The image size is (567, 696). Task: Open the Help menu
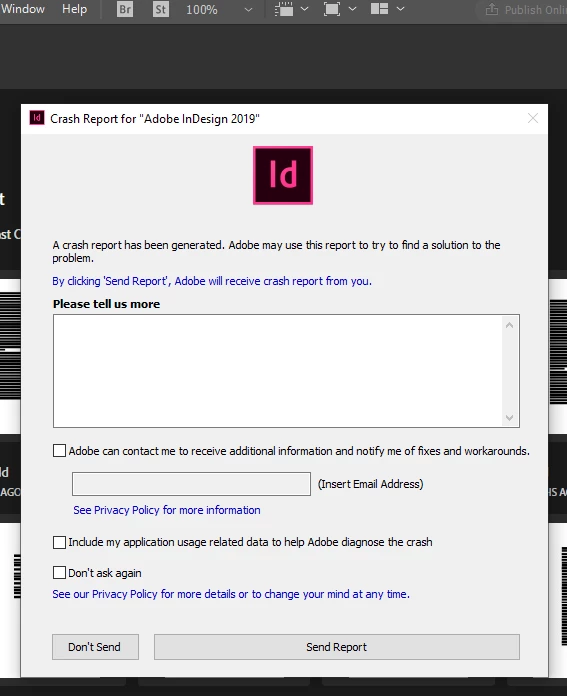pos(74,9)
